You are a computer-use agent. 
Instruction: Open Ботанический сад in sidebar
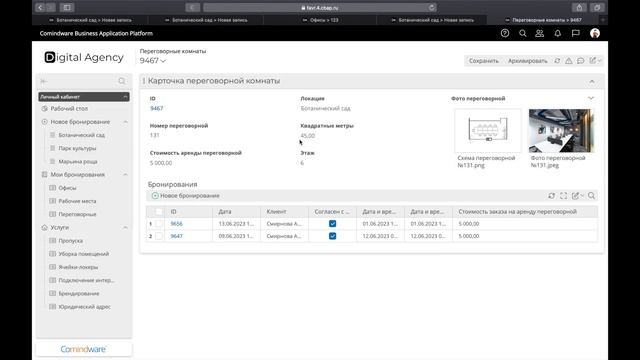tap(81, 135)
